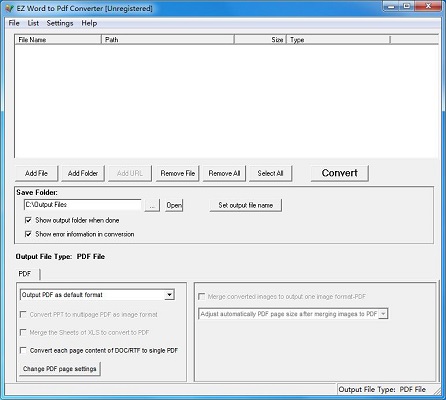Sort list by the Path column header
This screenshot has width=446, height=400.
(167, 40)
